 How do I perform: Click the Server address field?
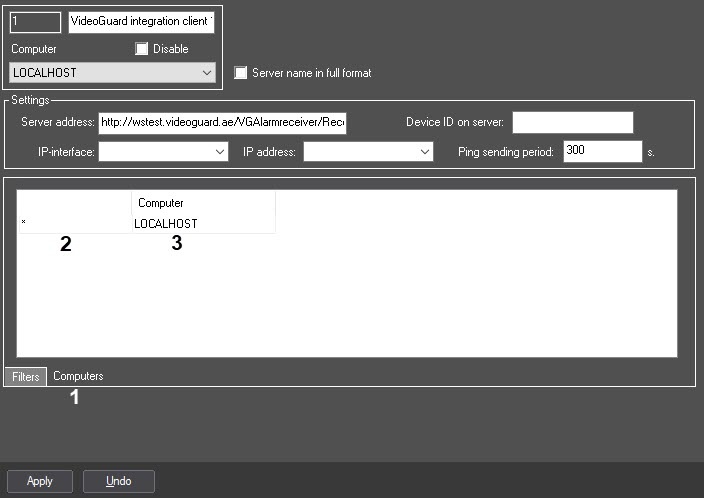(x=222, y=123)
